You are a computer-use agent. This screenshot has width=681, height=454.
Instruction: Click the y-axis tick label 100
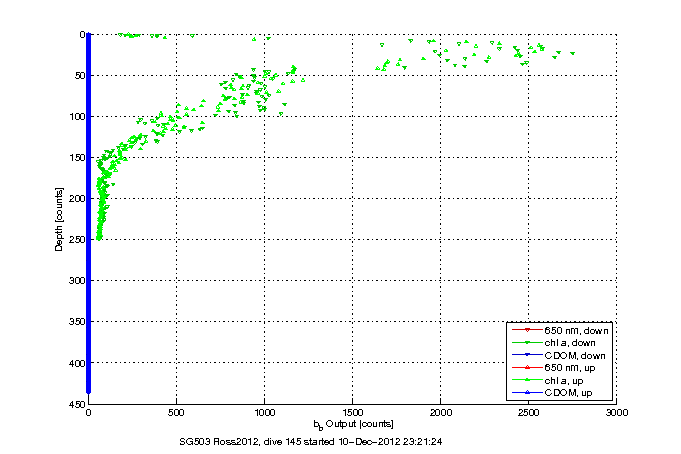click(77, 116)
